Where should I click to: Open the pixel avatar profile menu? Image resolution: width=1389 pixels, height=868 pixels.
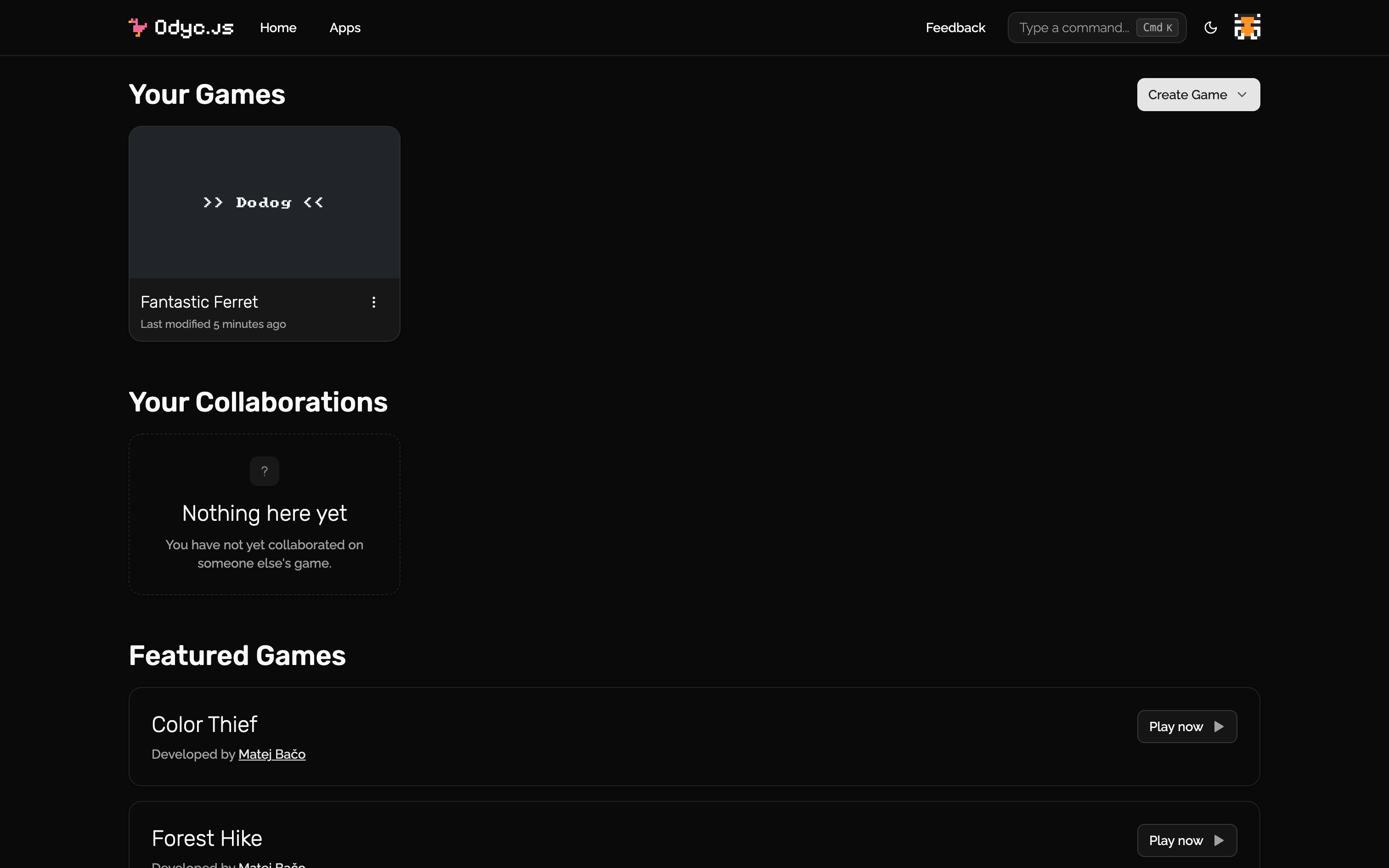pos(1247,27)
